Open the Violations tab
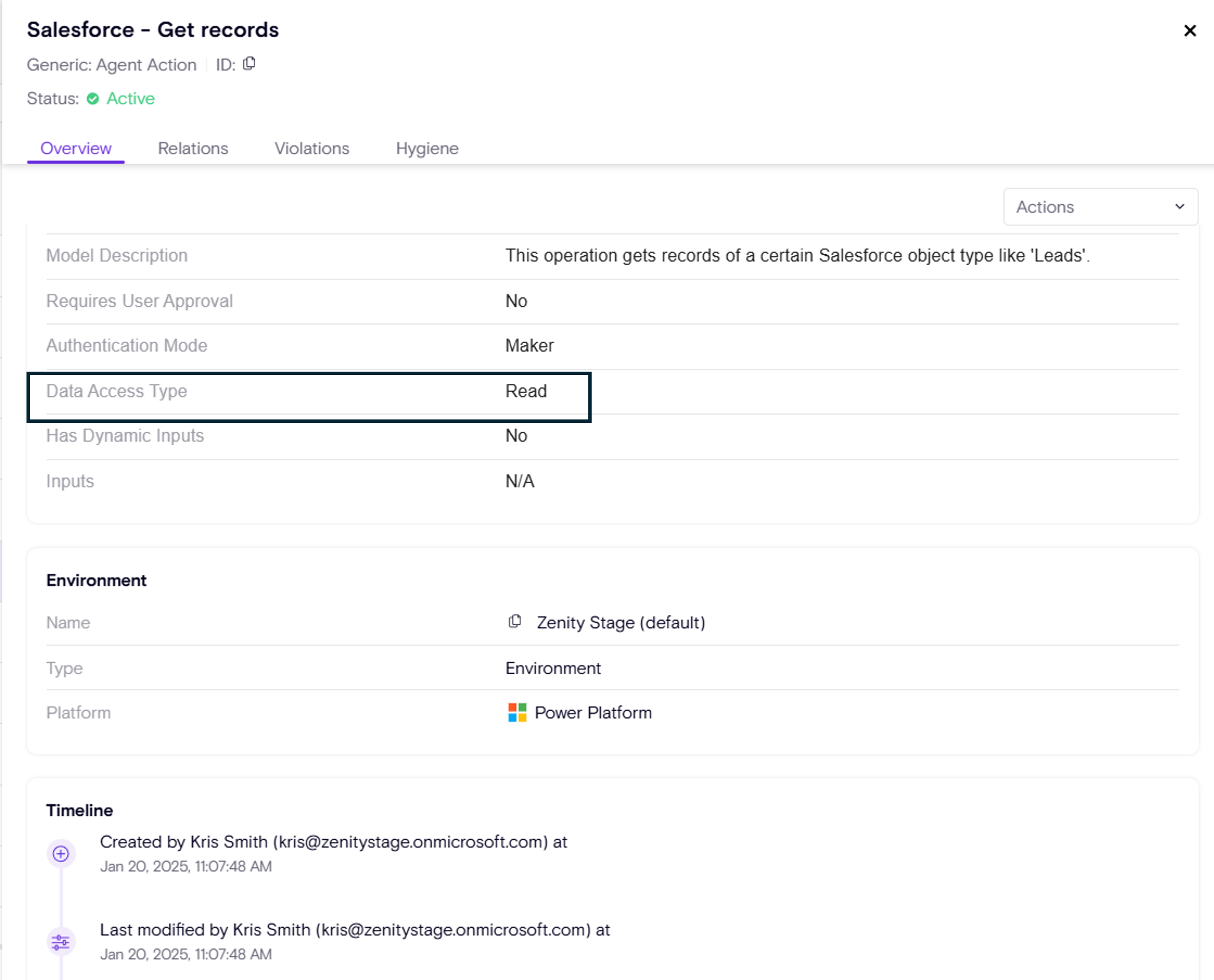Screen dimensions: 1214x980 311,149
